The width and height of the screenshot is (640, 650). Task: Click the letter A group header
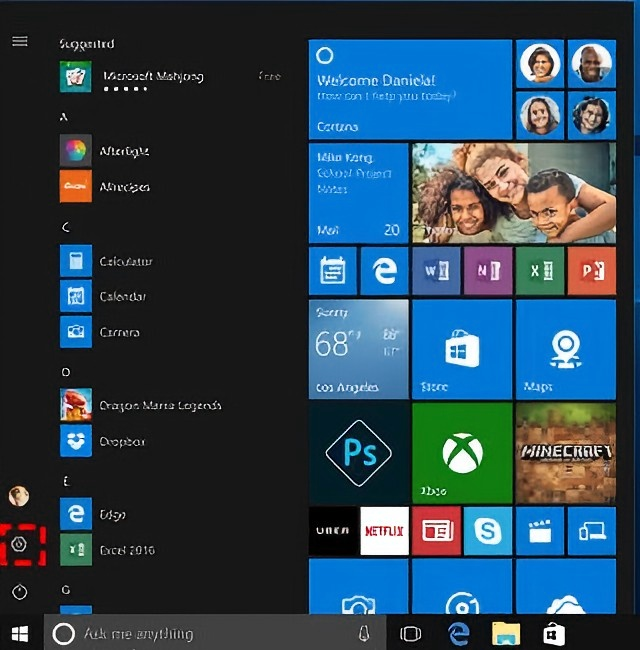click(x=65, y=117)
